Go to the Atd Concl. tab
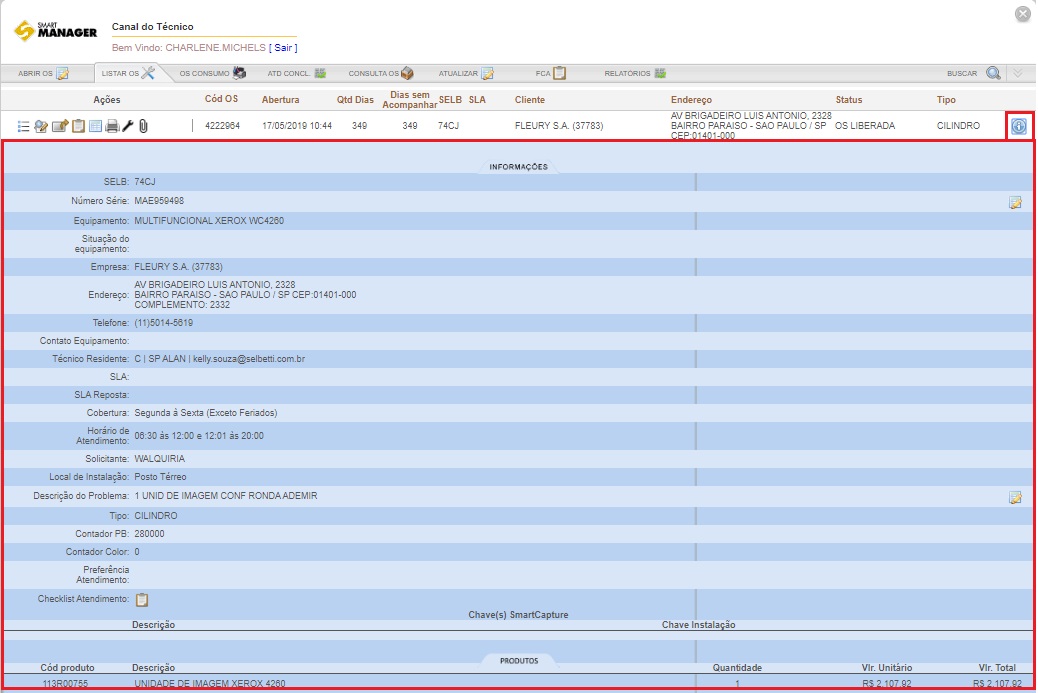This screenshot has width=1038, height=693. pos(297,73)
